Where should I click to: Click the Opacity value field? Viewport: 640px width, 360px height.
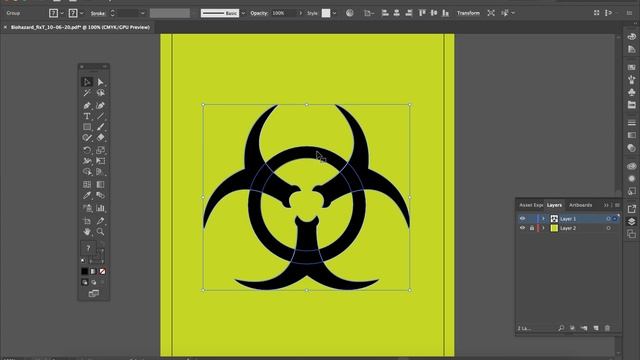click(x=284, y=13)
